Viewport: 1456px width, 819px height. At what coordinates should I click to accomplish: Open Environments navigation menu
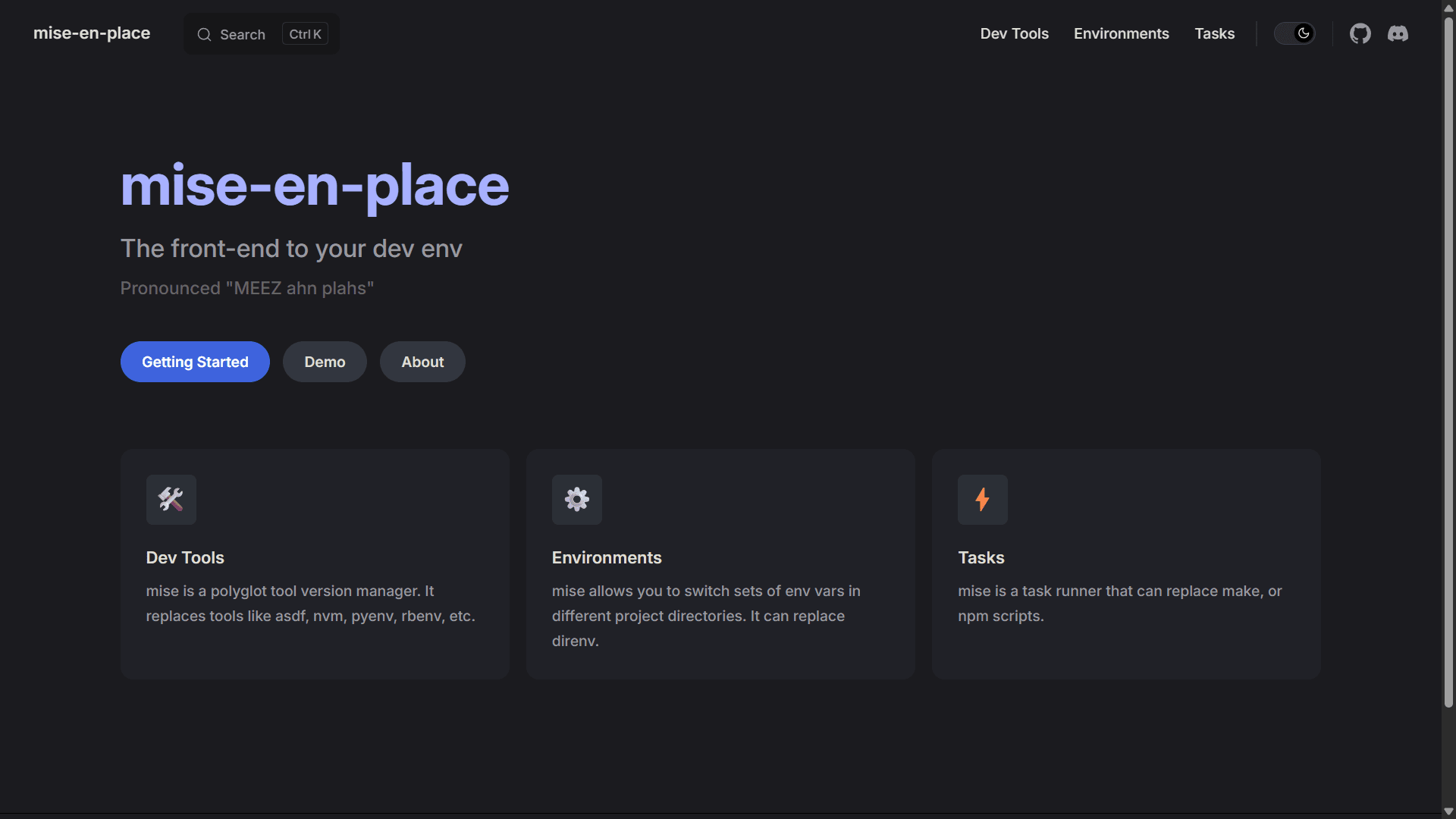(x=1121, y=33)
